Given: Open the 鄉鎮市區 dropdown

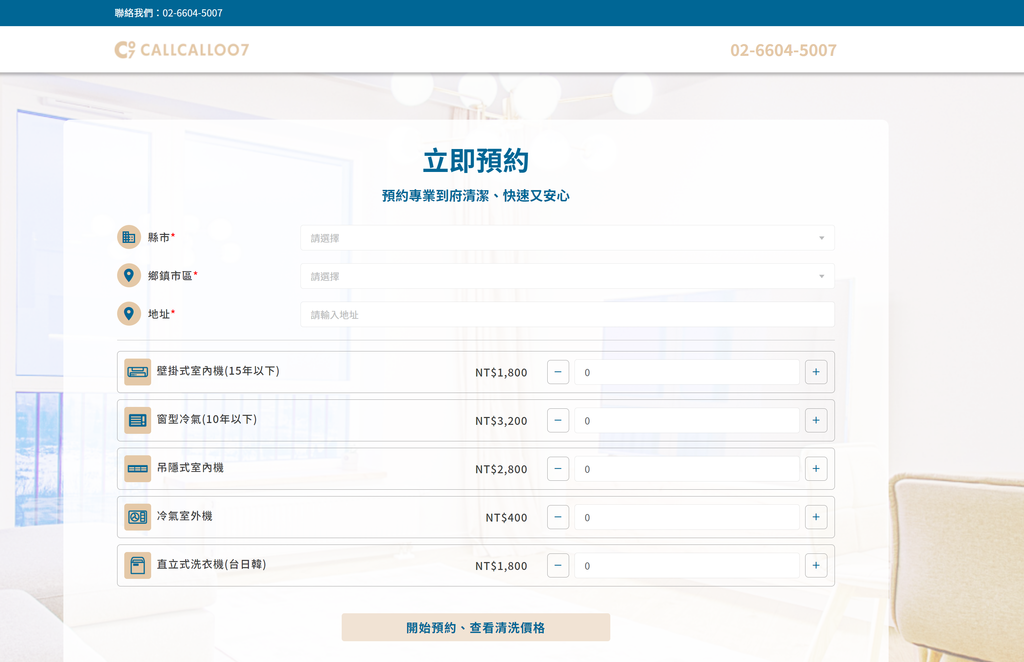Looking at the screenshot, I should point(567,276).
